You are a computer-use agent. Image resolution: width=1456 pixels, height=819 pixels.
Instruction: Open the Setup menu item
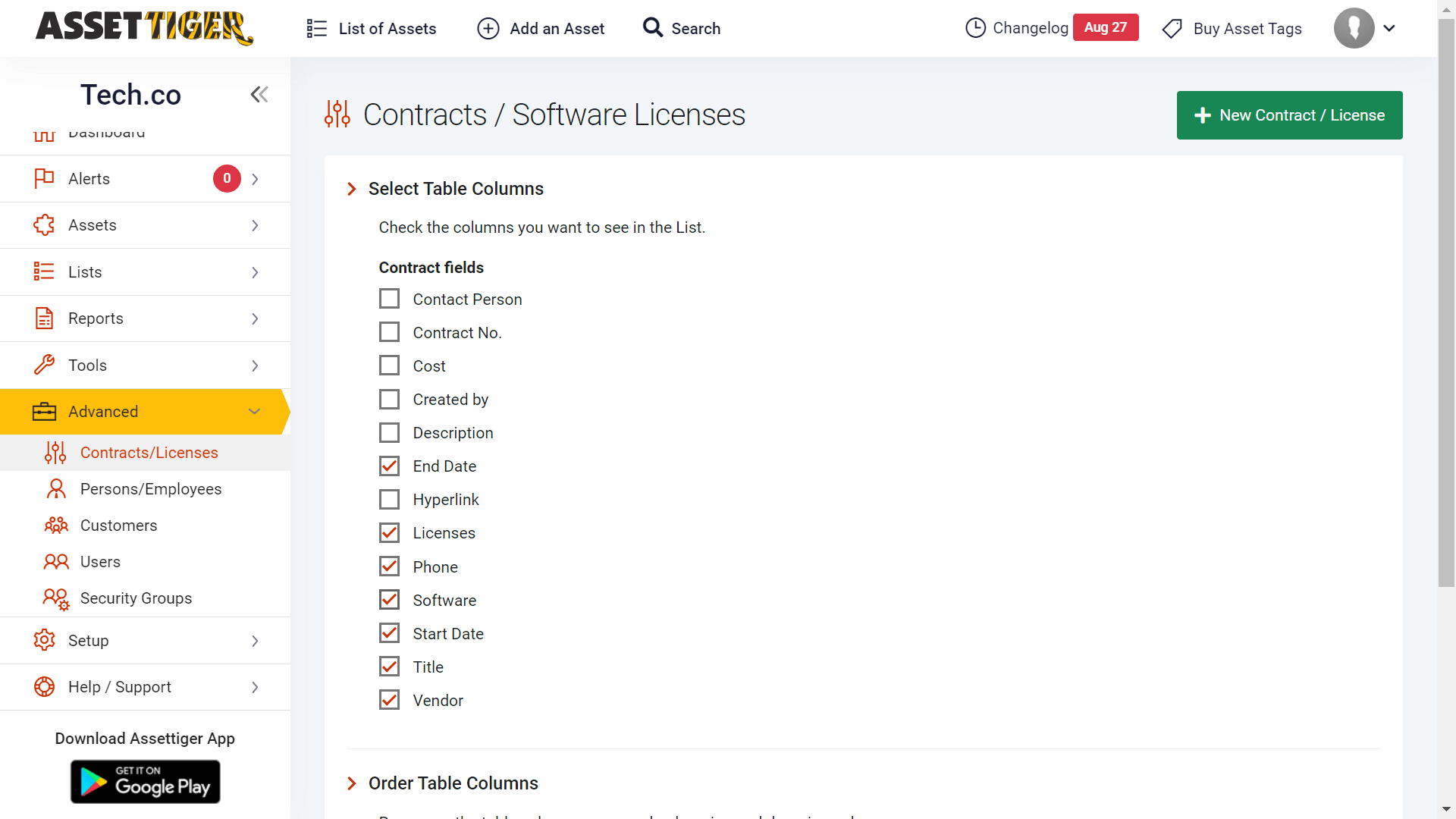click(145, 640)
